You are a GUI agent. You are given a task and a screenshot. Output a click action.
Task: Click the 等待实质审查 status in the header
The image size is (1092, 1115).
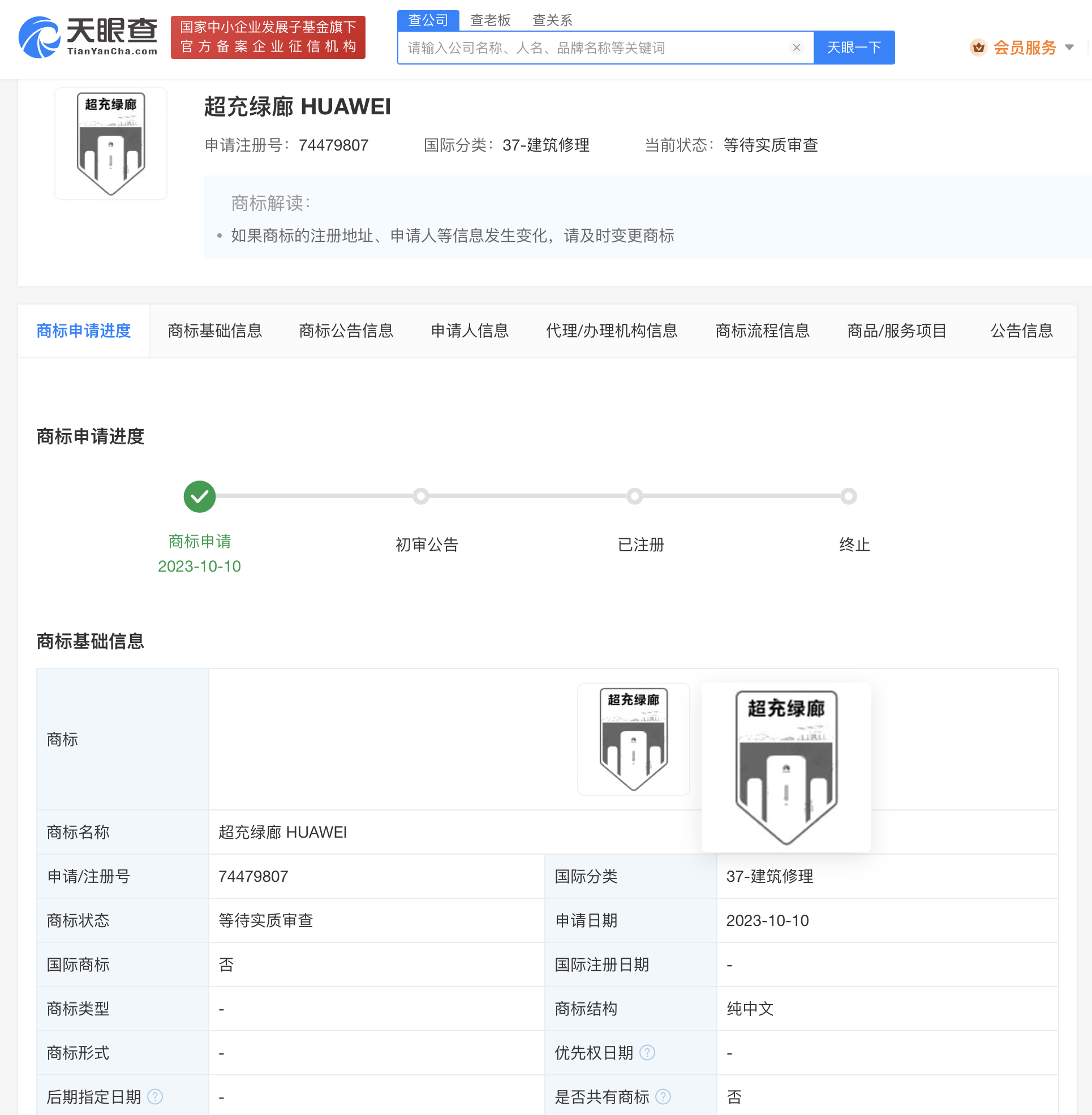point(770,145)
